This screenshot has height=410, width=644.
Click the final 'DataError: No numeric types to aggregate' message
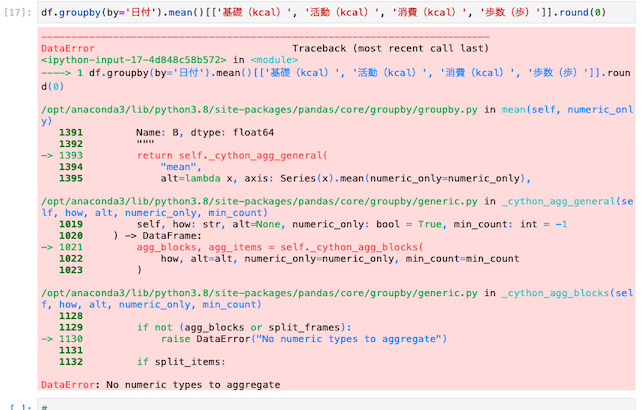[160, 385]
